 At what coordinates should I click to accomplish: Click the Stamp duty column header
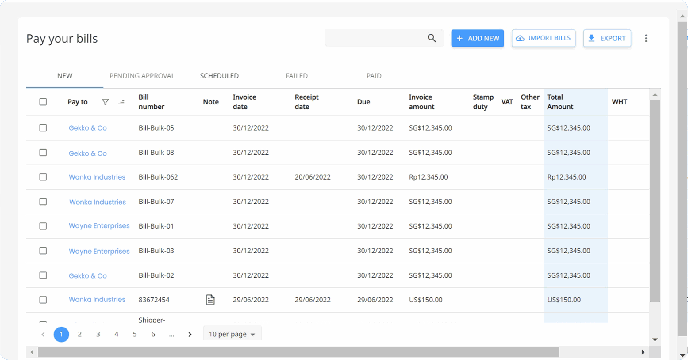(x=483, y=102)
